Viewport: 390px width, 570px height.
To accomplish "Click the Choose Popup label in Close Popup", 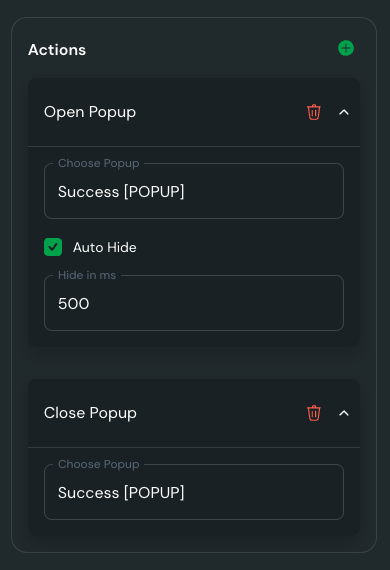I will tap(98, 465).
